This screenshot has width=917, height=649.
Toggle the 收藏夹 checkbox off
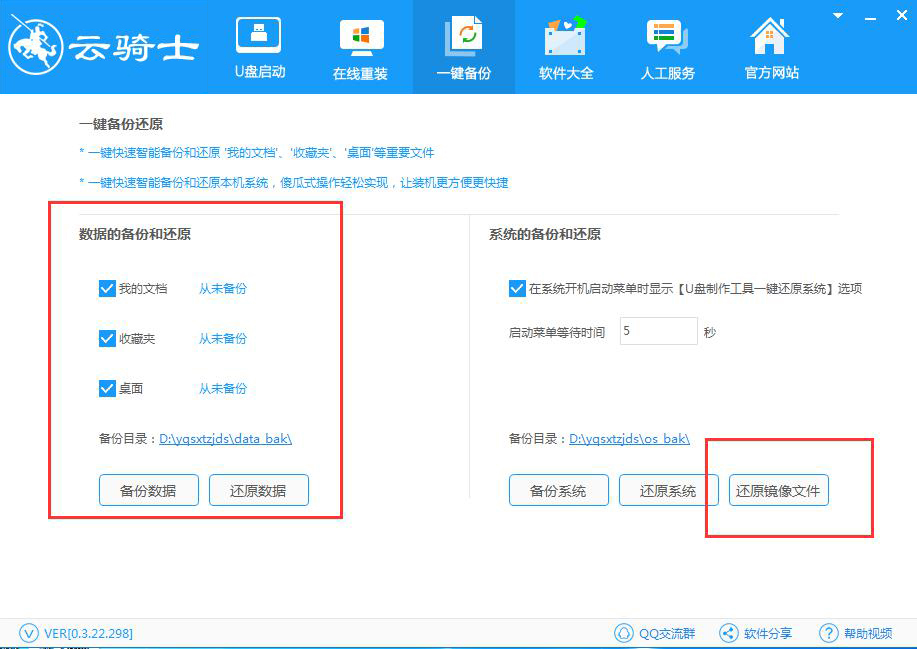tap(107, 338)
